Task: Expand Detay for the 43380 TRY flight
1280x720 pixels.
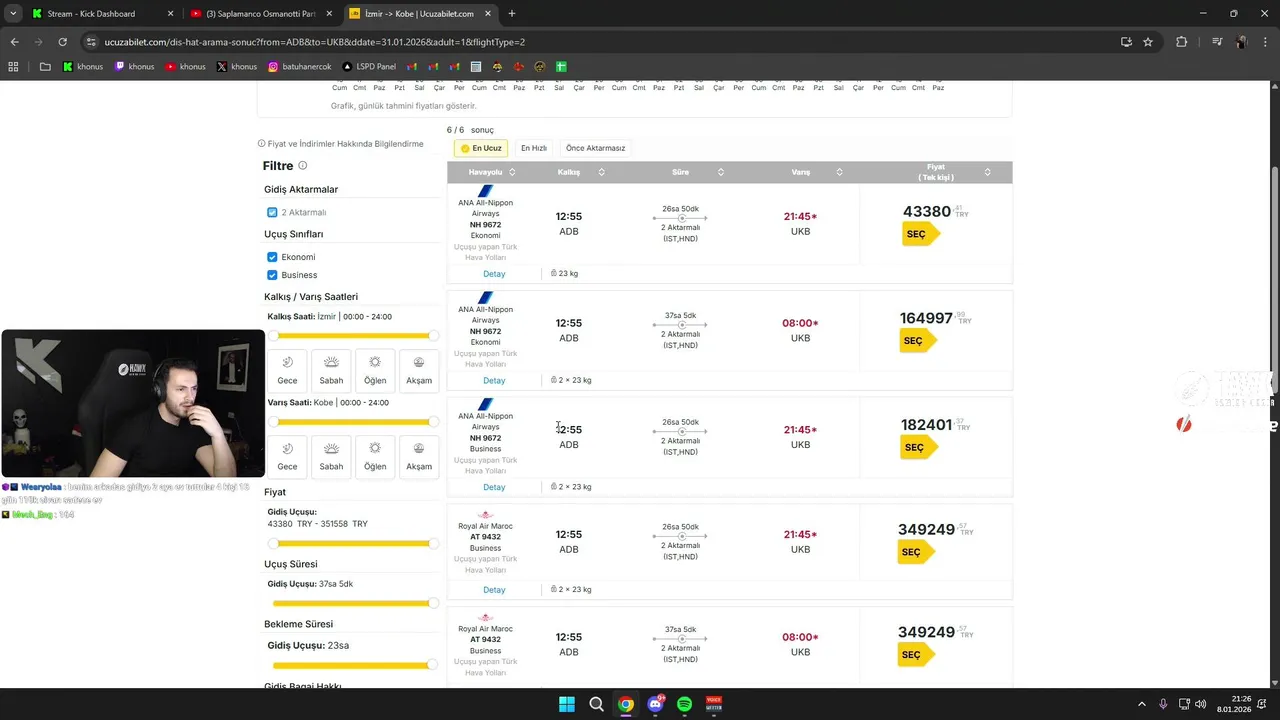Action: tap(494, 274)
